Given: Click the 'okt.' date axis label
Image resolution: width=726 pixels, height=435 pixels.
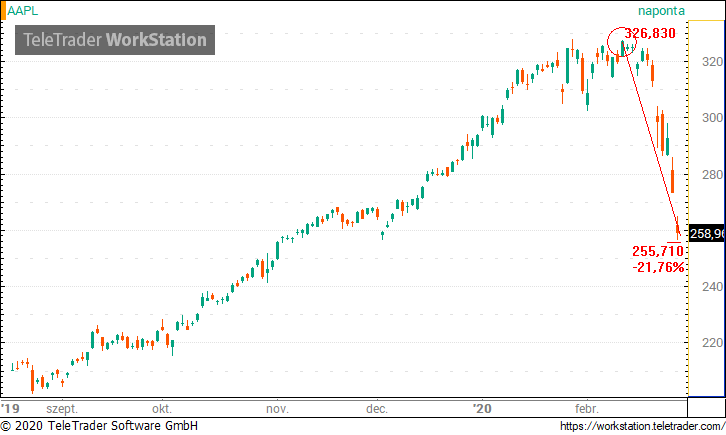Looking at the screenshot, I should tap(162, 409).
